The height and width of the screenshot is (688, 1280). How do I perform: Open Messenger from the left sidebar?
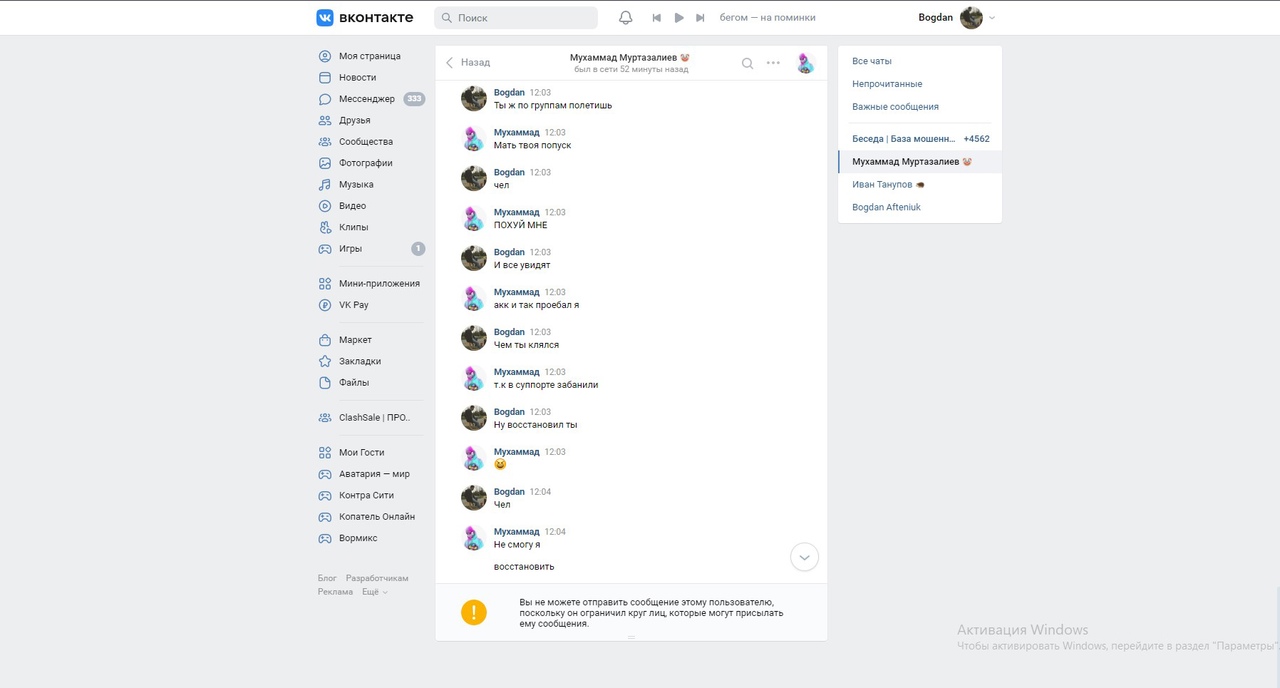pos(366,99)
